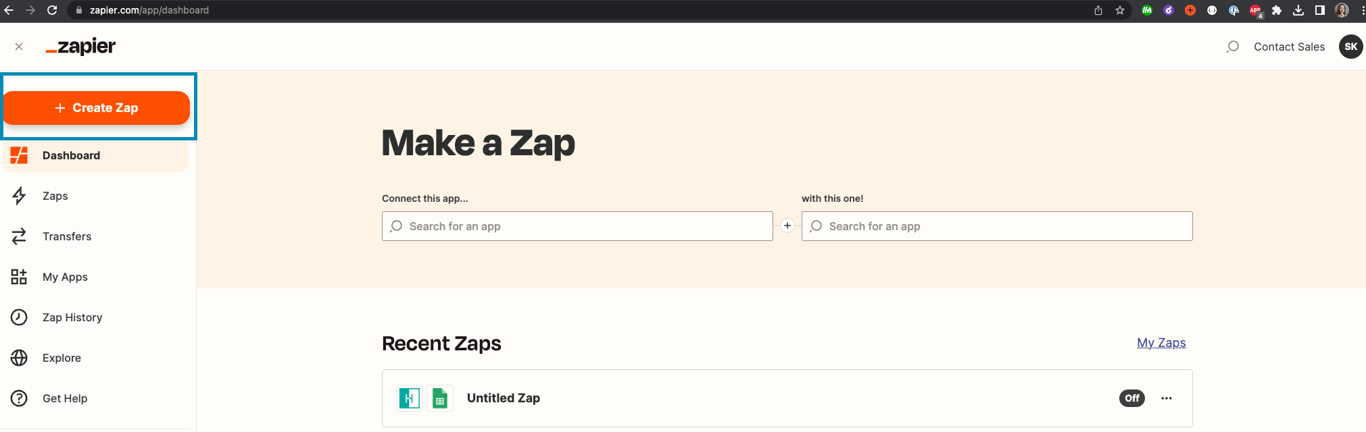Click the Get Help question mark icon
The width and height of the screenshot is (1366, 432).
pyautogui.click(x=19, y=399)
